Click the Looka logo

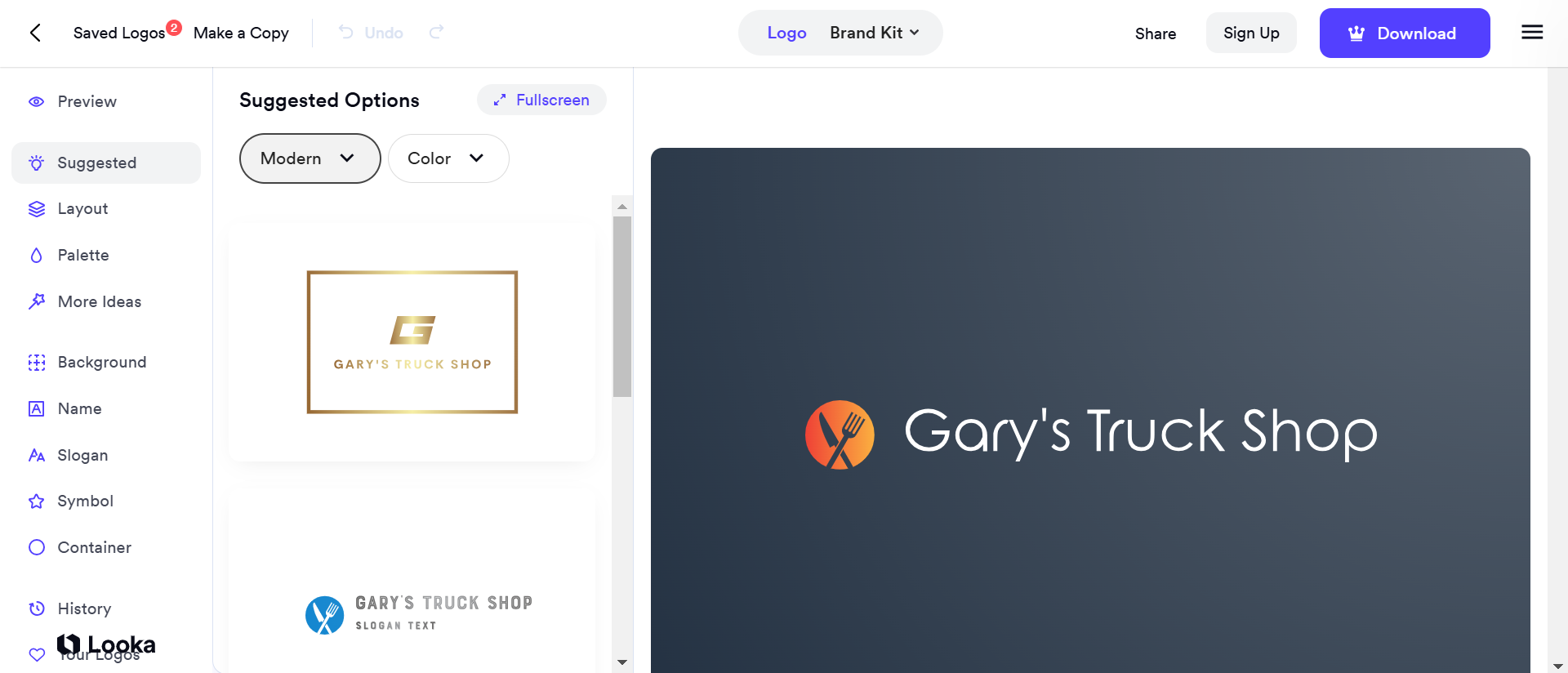click(106, 645)
